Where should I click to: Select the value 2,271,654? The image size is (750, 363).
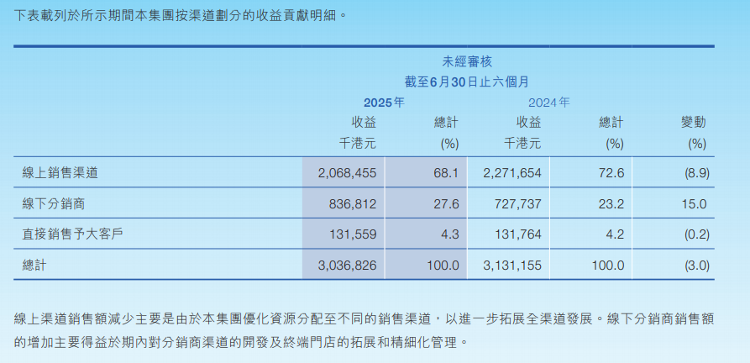pyautogui.click(x=511, y=173)
